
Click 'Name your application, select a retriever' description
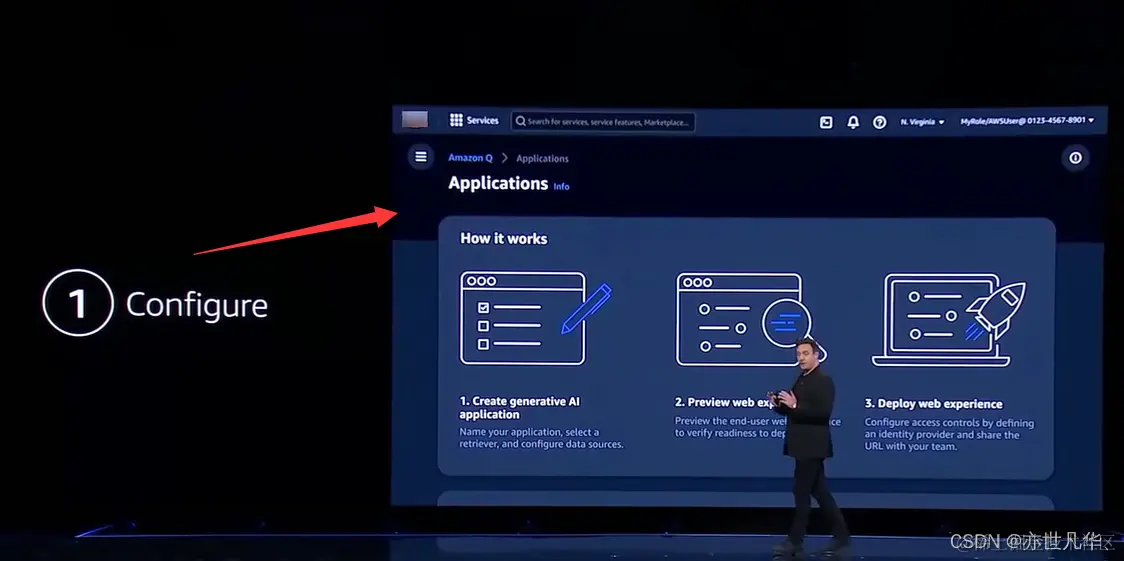(x=541, y=438)
